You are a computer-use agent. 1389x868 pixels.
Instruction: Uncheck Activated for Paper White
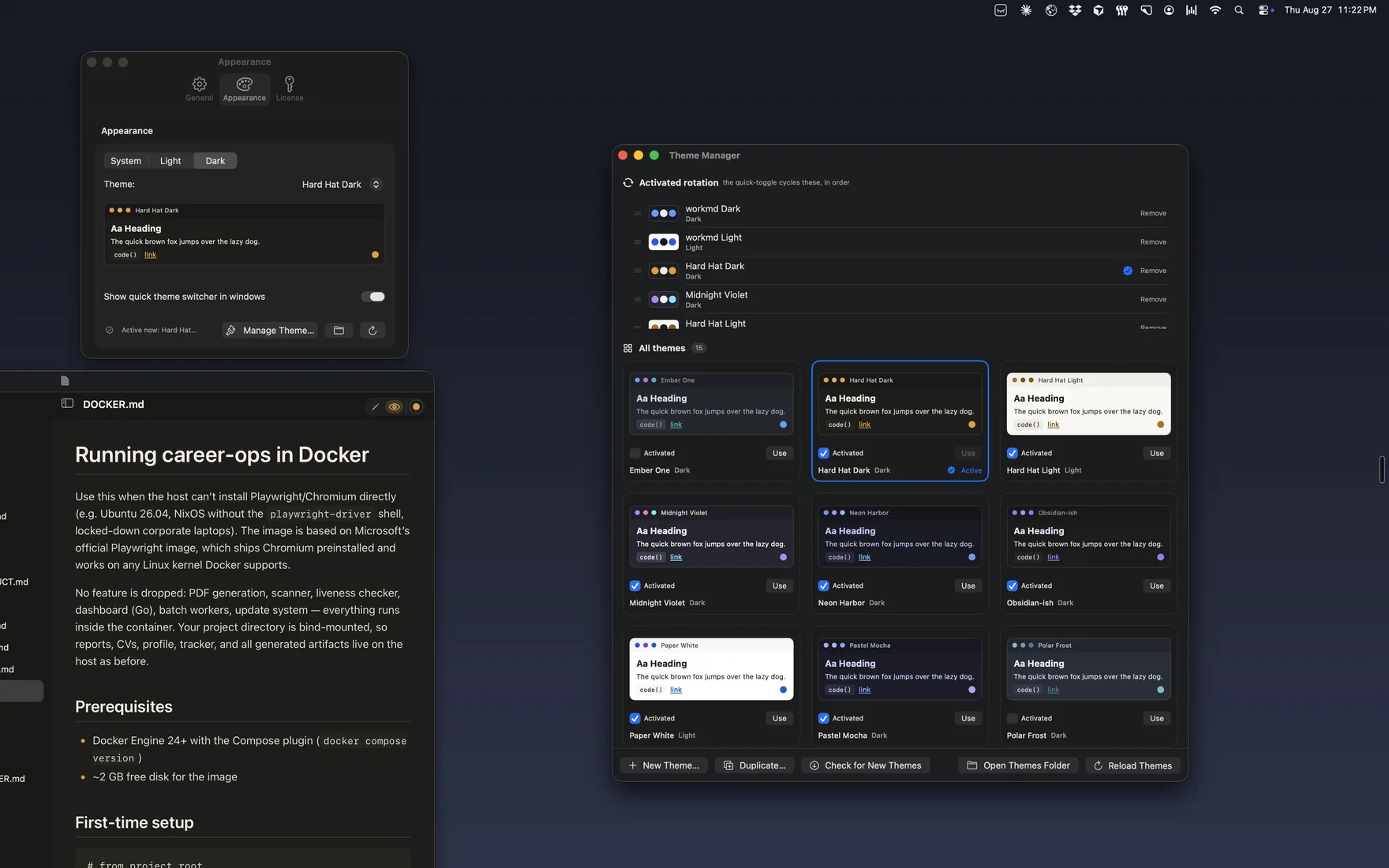tap(635, 718)
